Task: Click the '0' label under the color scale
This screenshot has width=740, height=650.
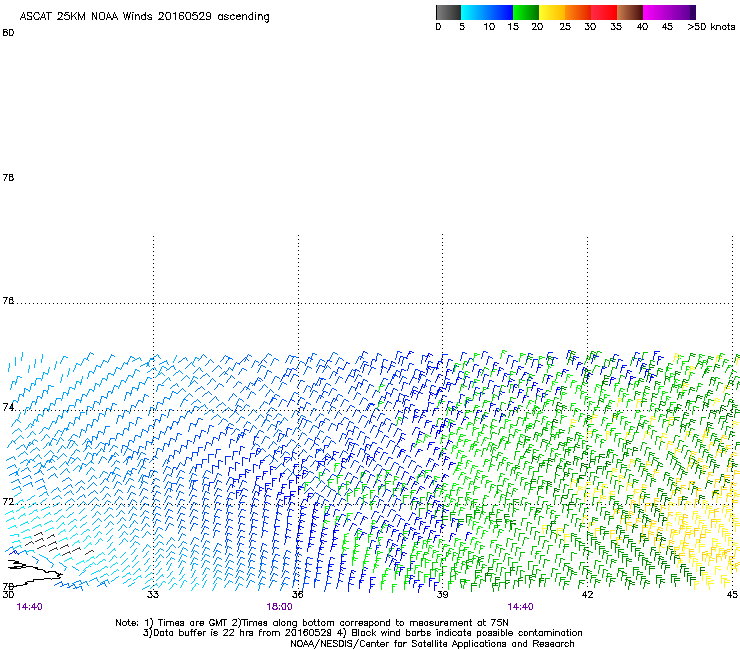Action: pyautogui.click(x=438, y=26)
